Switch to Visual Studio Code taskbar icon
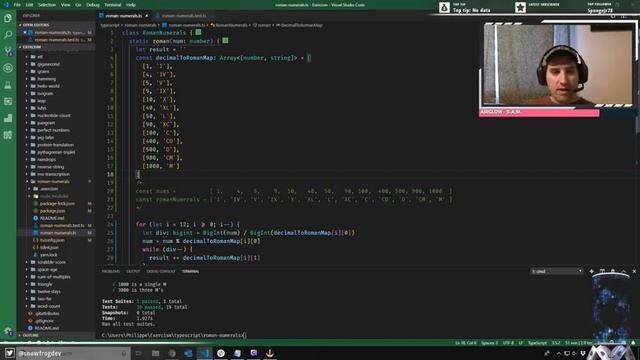Screen dimensions: 640x360 pyautogui.click(x=204, y=353)
